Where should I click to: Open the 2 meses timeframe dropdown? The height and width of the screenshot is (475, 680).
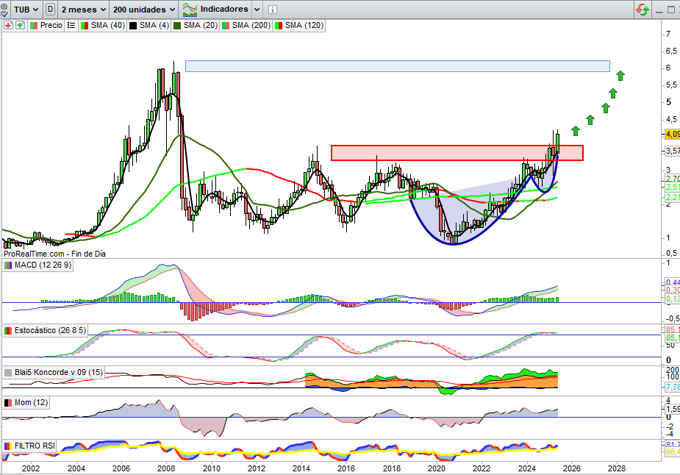pos(83,9)
